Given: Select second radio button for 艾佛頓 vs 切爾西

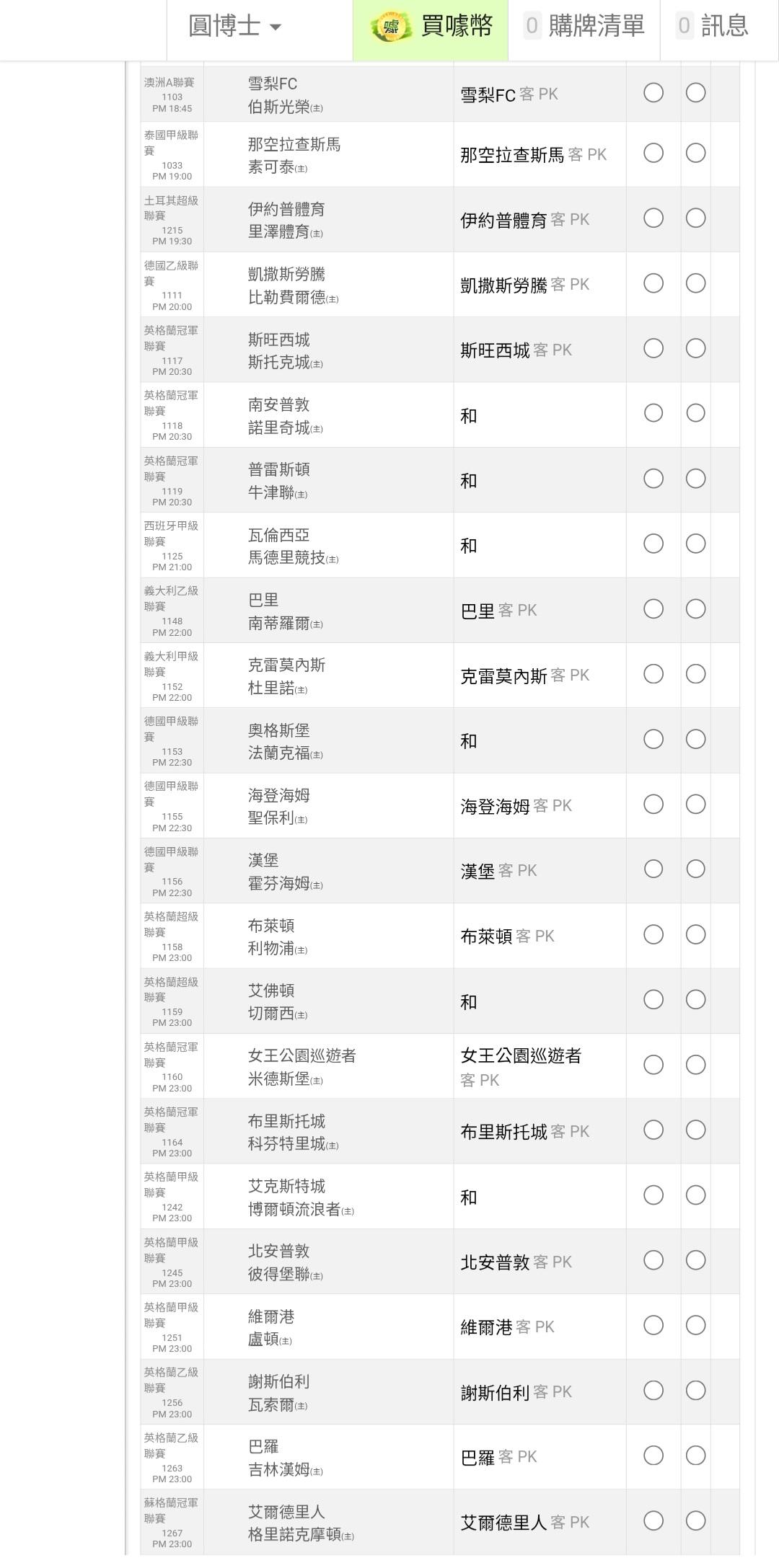Looking at the screenshot, I should click(695, 1000).
